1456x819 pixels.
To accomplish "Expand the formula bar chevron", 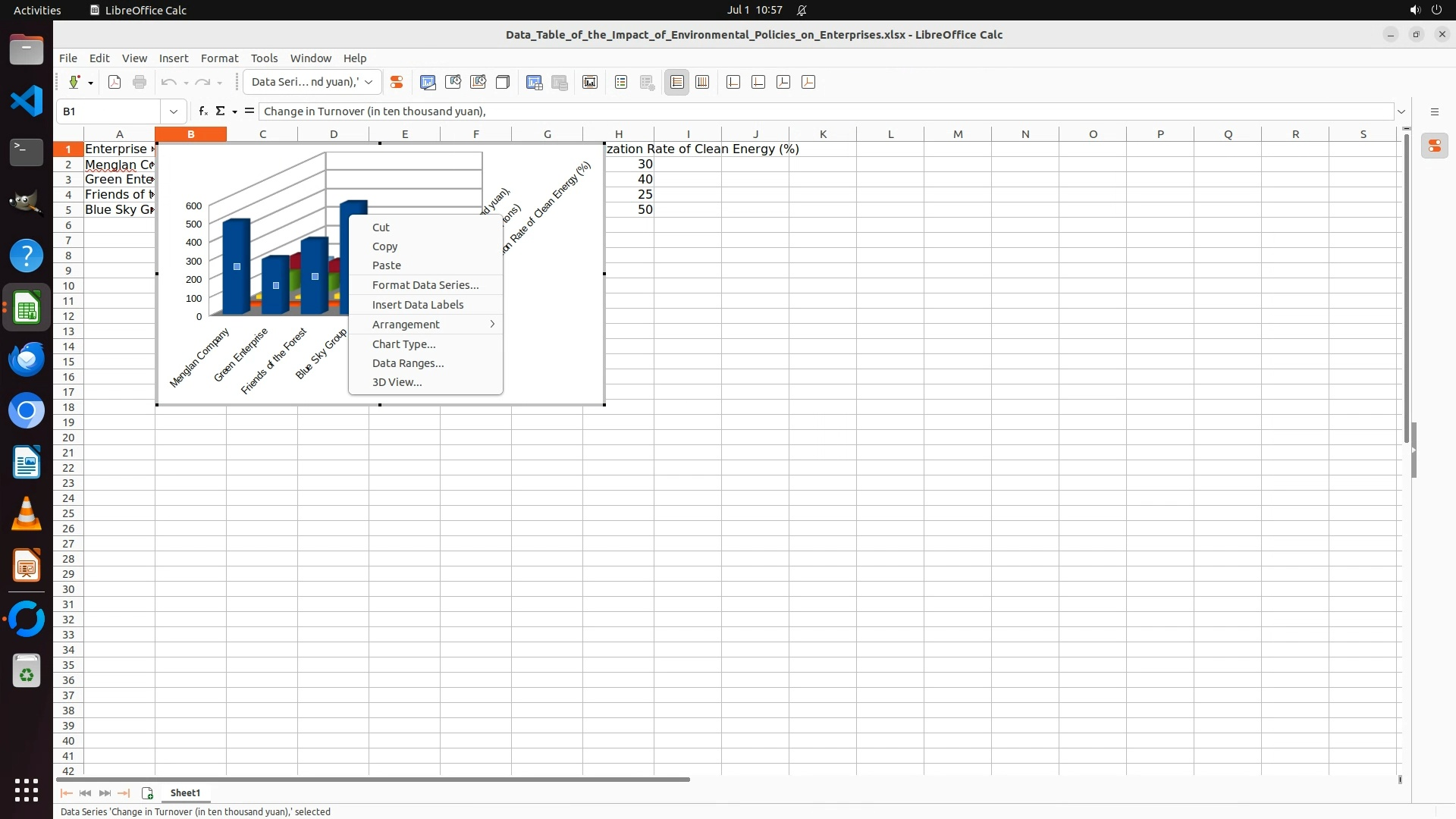I will click(x=1401, y=111).
